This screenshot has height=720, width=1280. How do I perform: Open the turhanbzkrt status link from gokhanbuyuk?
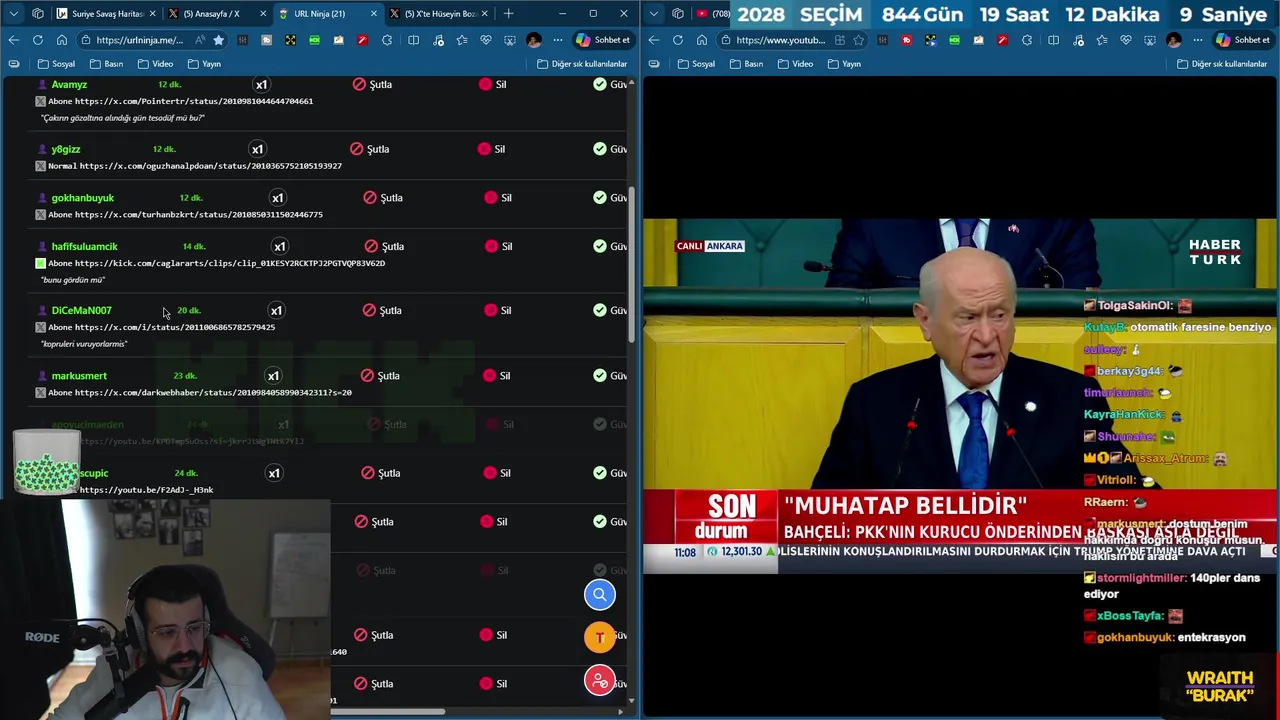click(x=199, y=214)
